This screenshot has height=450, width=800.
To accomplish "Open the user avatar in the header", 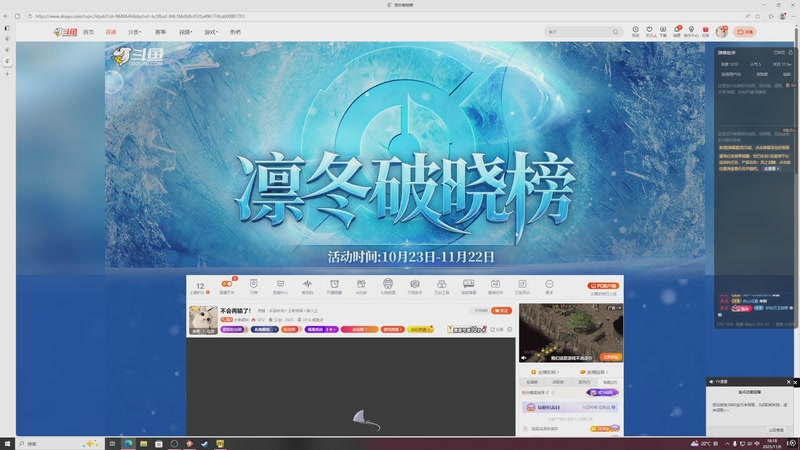I will pos(721,32).
